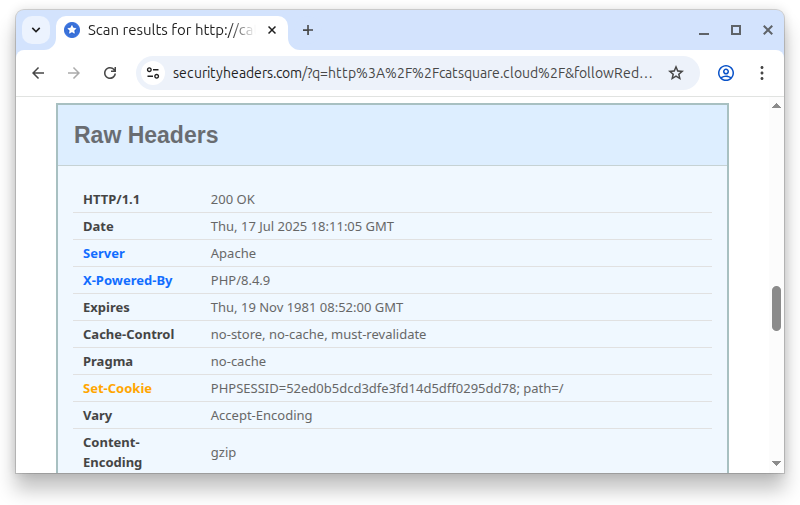Screen dimensions: 800x505
Task: Close the Scan results tab
Action: coord(272,30)
